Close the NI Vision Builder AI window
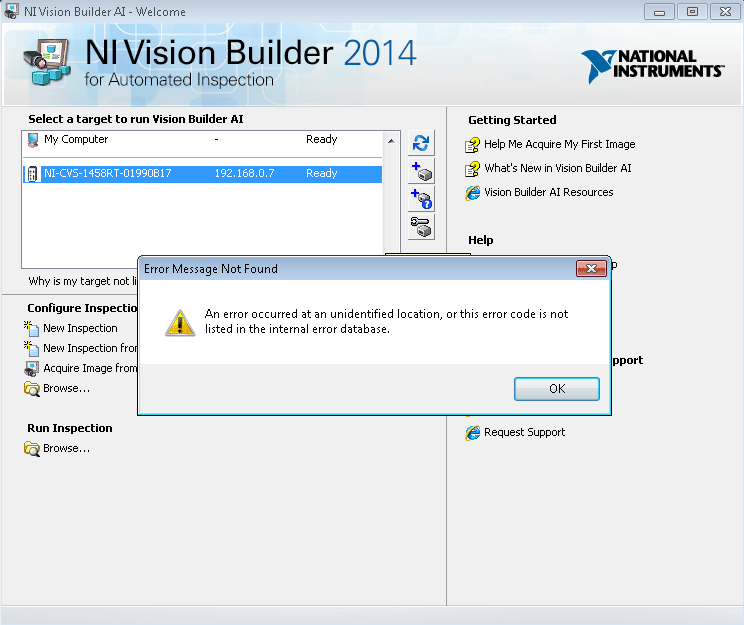The width and height of the screenshot is (744, 625). [725, 12]
